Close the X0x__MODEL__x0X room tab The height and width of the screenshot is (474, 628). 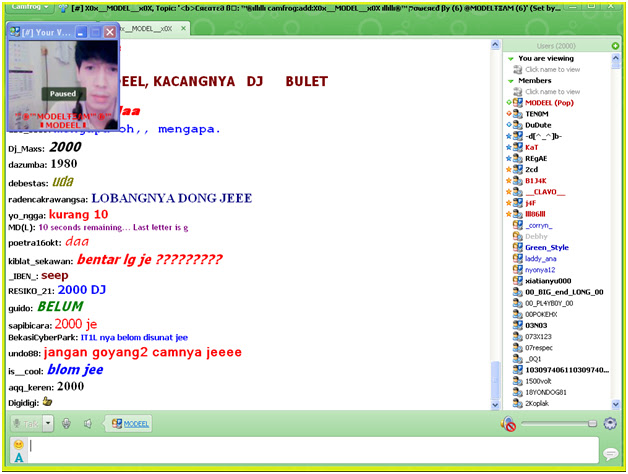pyautogui.click(x=183, y=28)
